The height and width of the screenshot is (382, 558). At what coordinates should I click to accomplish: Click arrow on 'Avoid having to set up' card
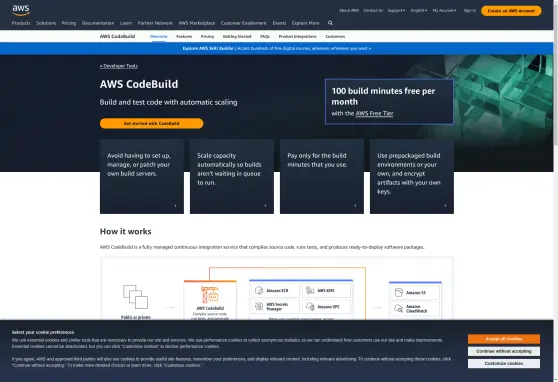[175, 206]
